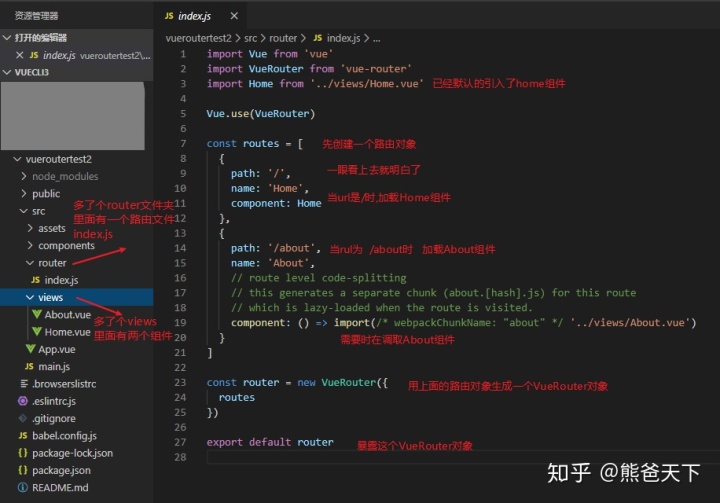Screen dimensions: 720x503
Task: Click line number 1 in gutter
Action: click(183, 54)
